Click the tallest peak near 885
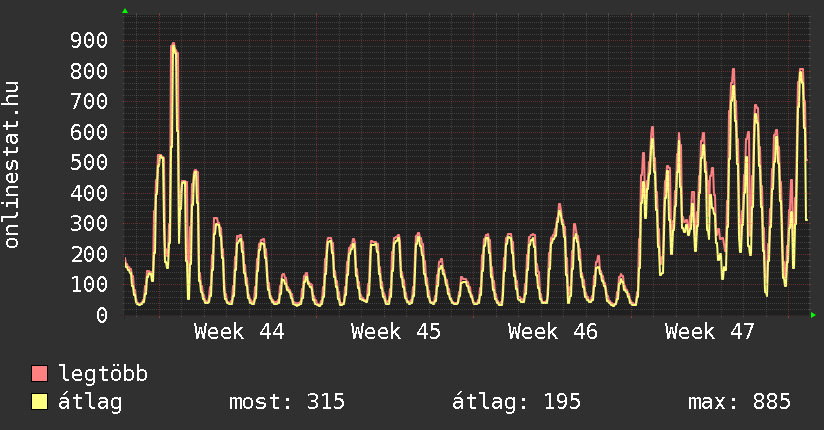Viewport: 824px width, 430px height. [x=173, y=45]
